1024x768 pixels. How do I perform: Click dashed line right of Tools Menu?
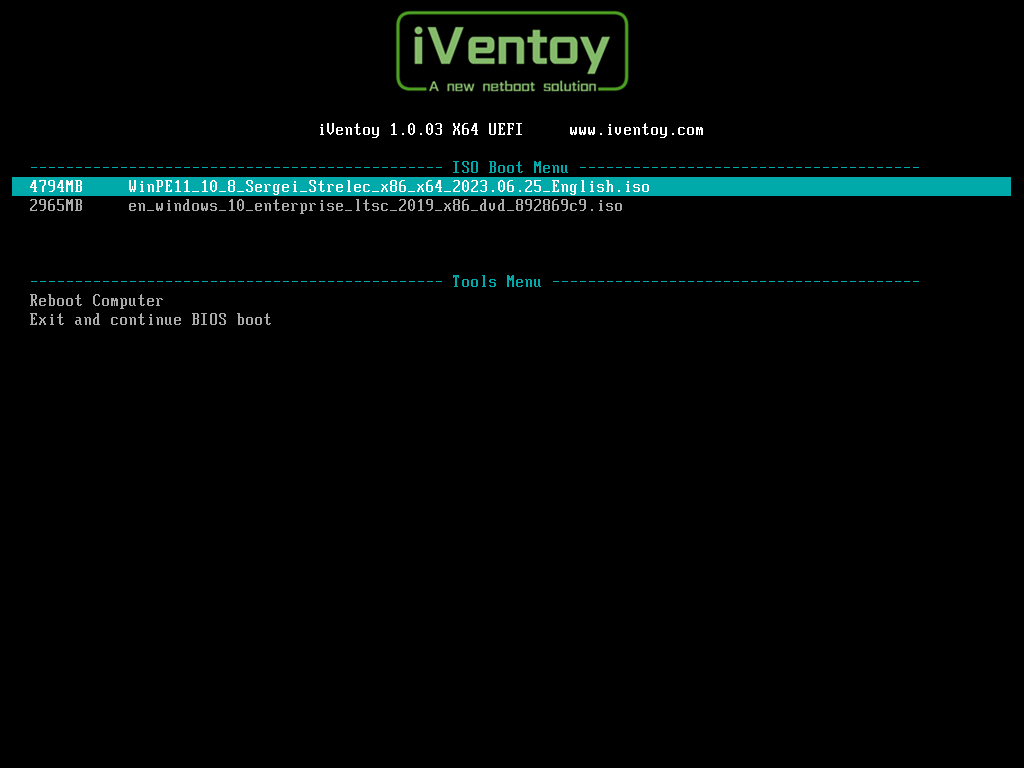[735, 282]
